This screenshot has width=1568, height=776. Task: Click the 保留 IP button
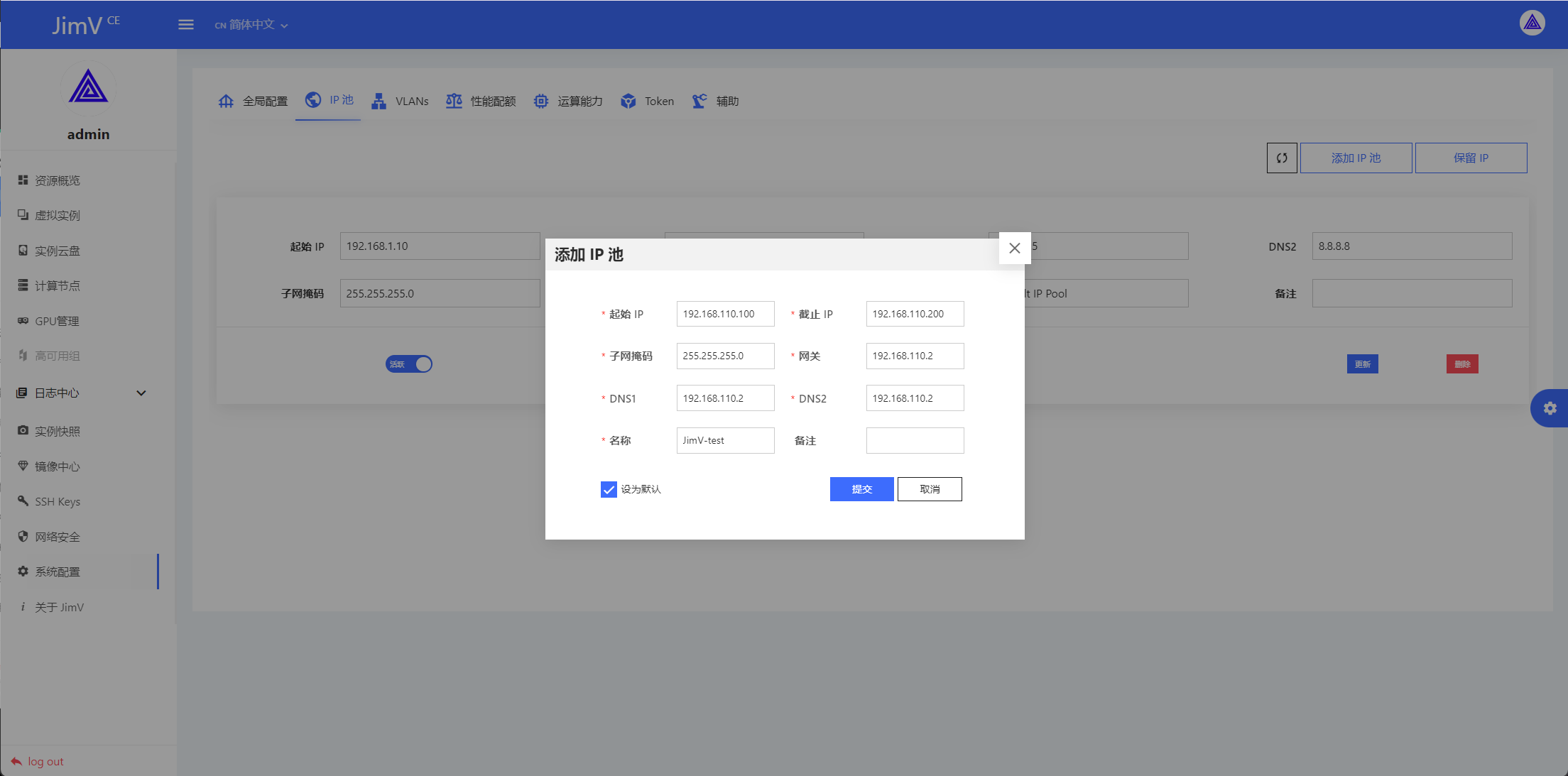(1471, 158)
